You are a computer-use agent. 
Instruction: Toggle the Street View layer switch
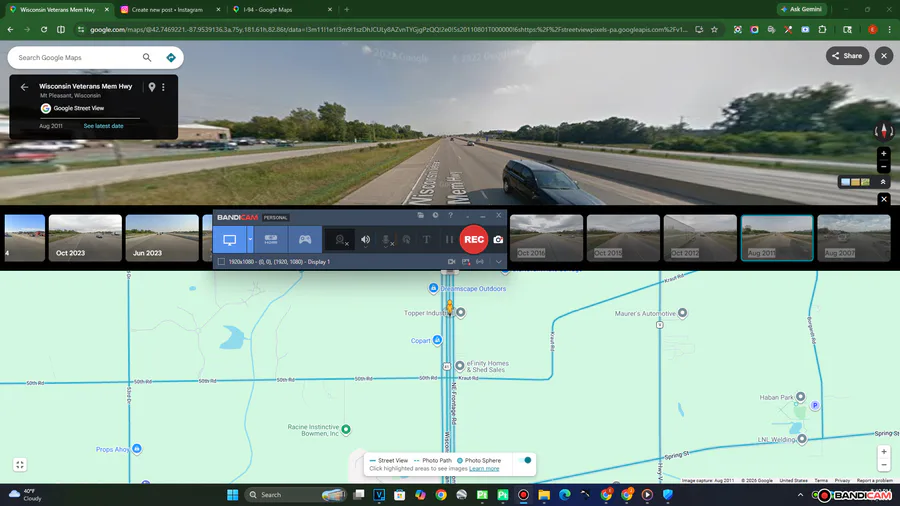524,460
